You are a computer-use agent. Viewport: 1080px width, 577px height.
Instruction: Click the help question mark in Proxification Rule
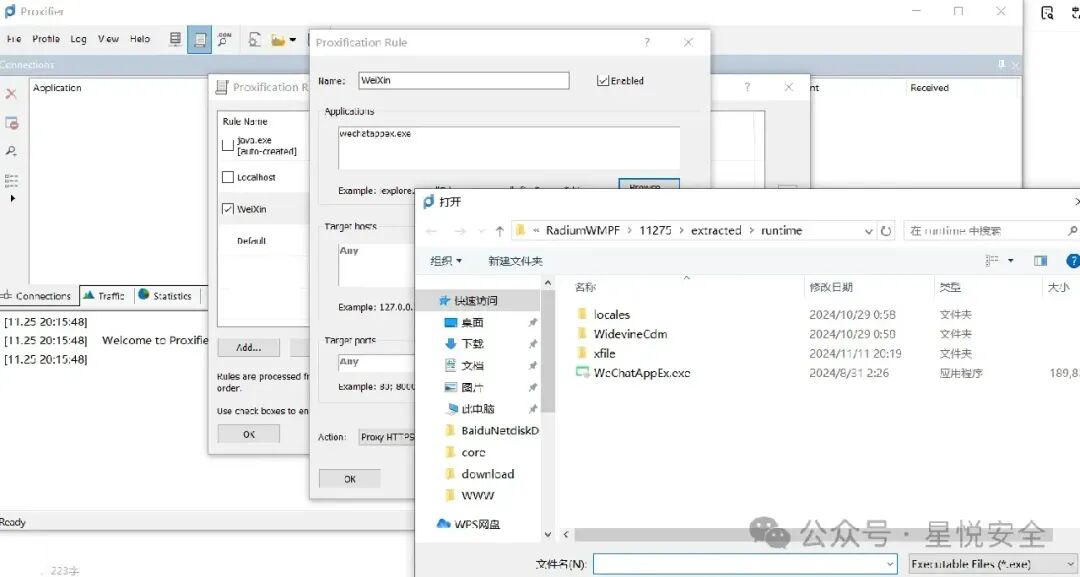pyautogui.click(x=647, y=43)
